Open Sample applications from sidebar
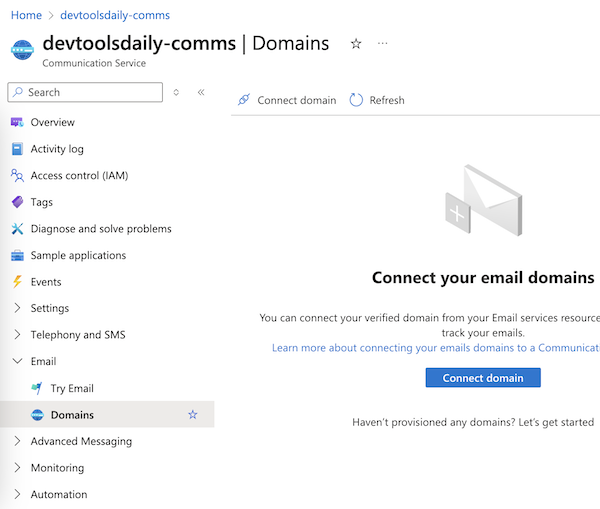Image resolution: width=600 pixels, height=509 pixels. [78, 255]
